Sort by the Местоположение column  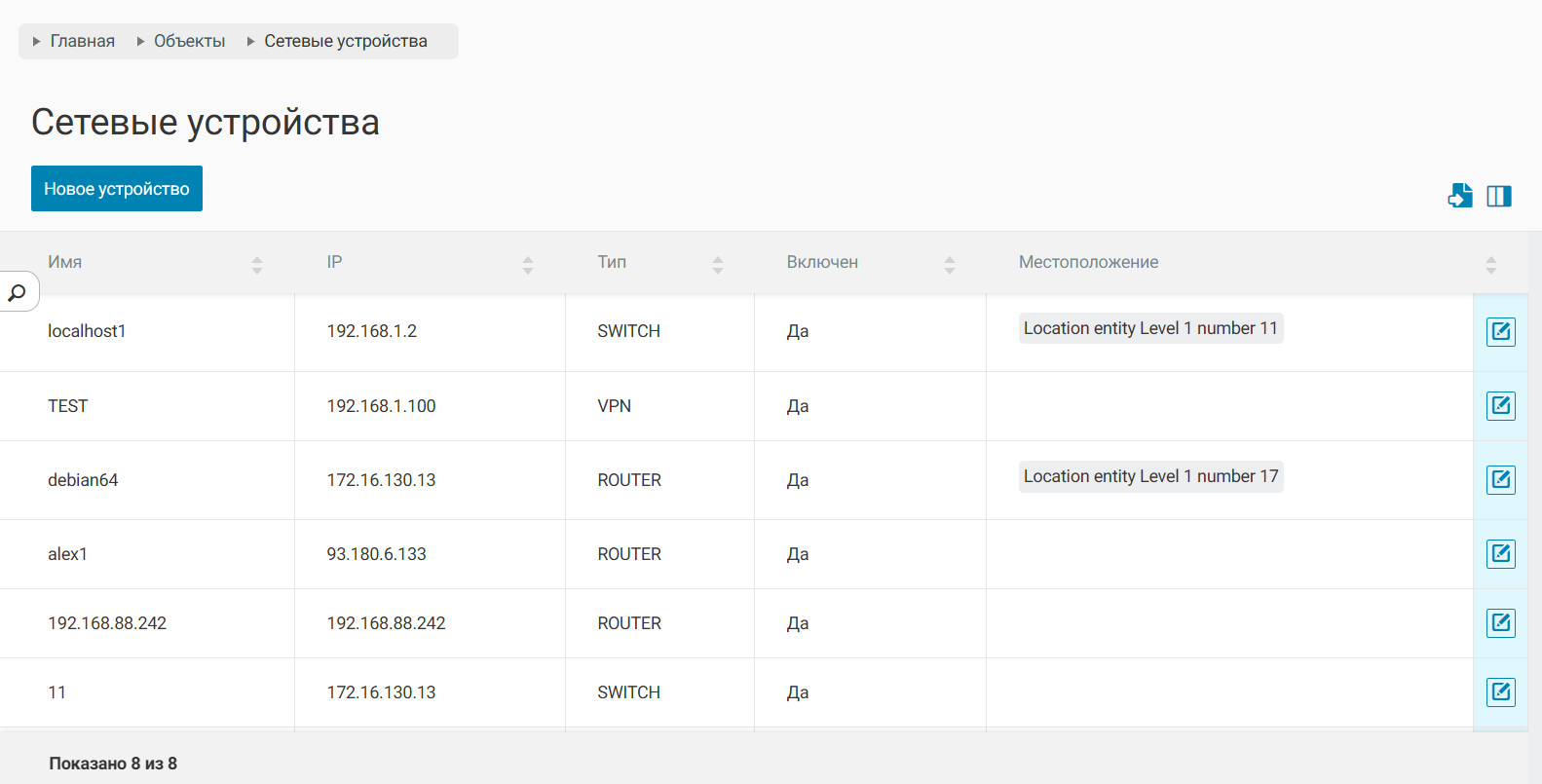tap(1490, 264)
